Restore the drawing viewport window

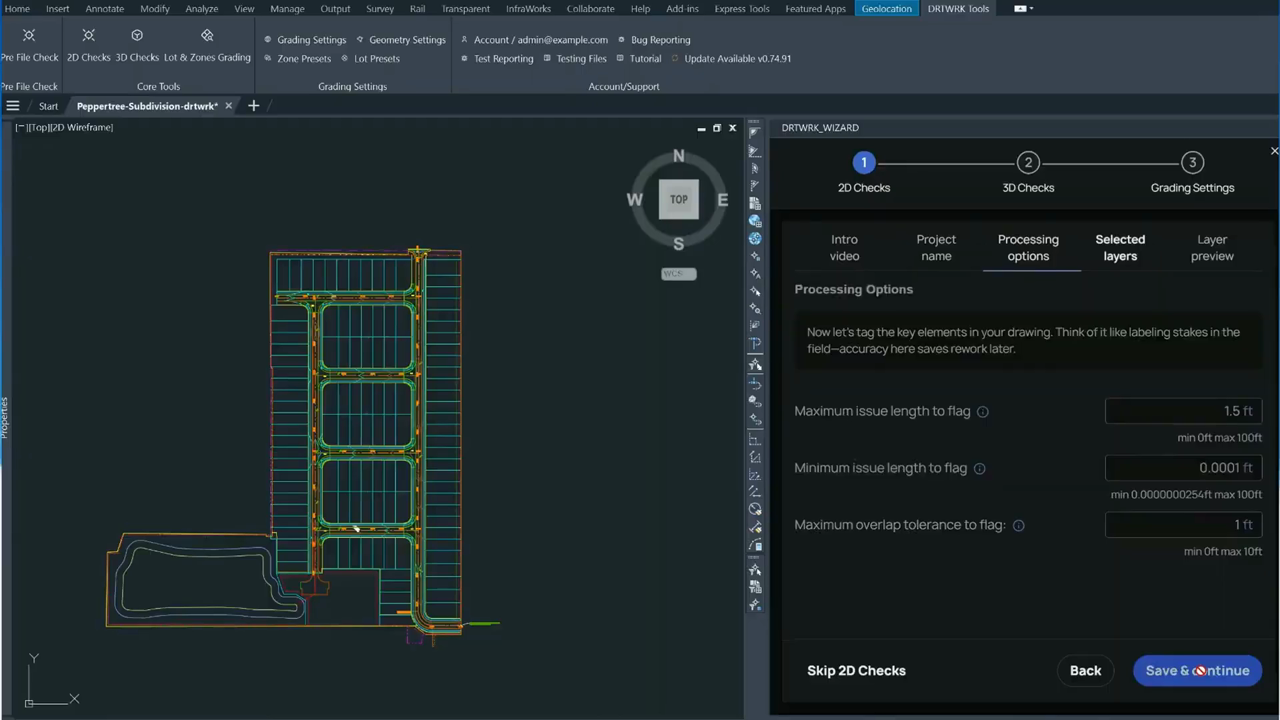(x=717, y=128)
